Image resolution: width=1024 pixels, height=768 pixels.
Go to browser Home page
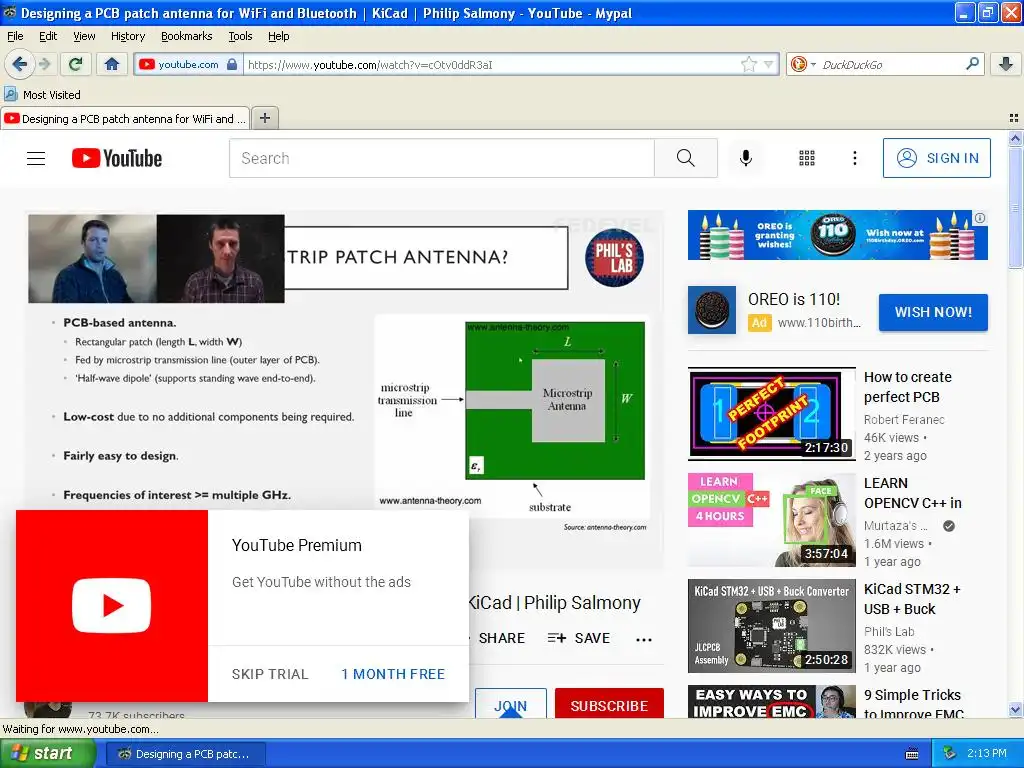[x=112, y=64]
